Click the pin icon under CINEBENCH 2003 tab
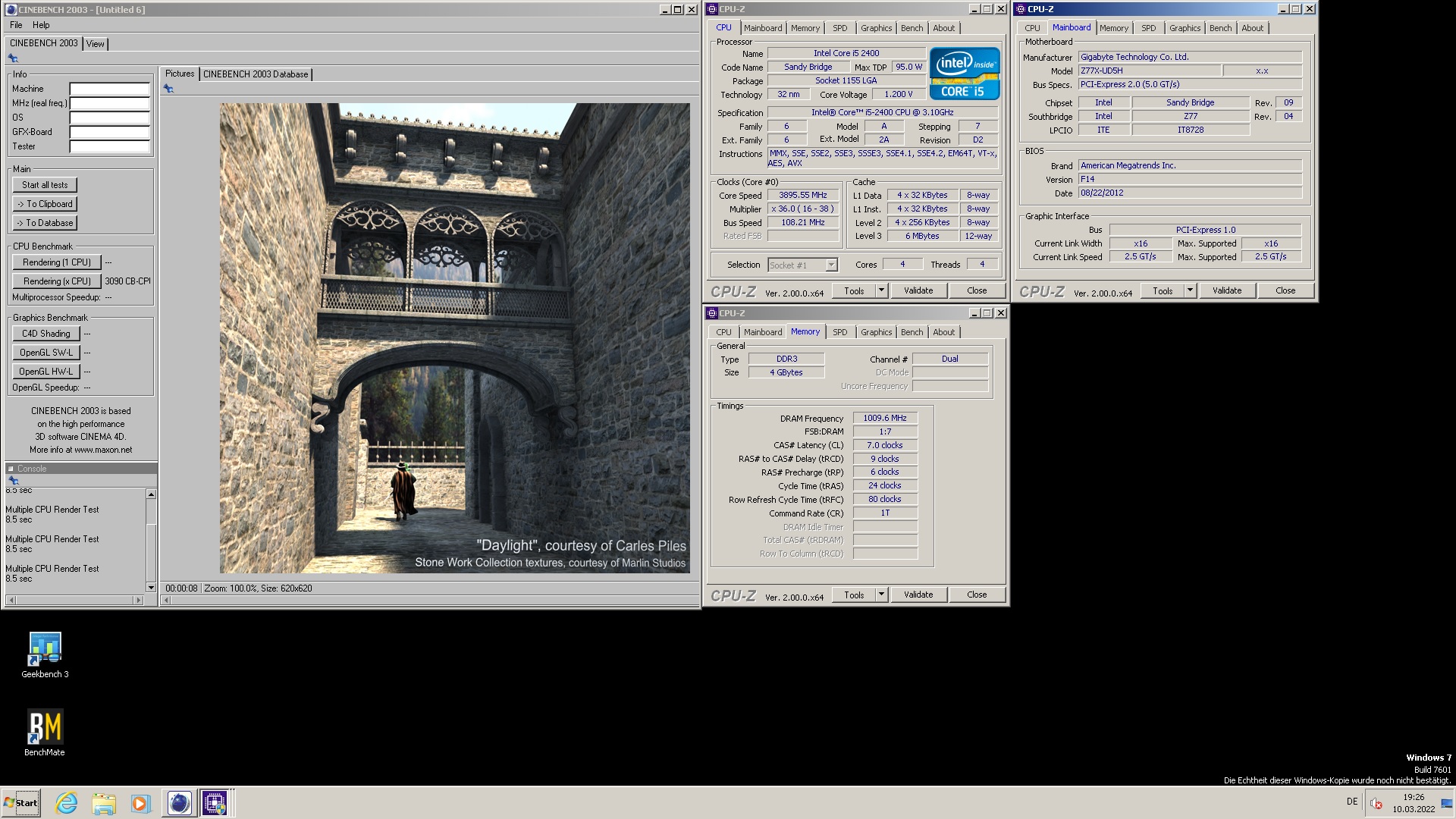This screenshot has height=819, width=1456. coord(13,58)
